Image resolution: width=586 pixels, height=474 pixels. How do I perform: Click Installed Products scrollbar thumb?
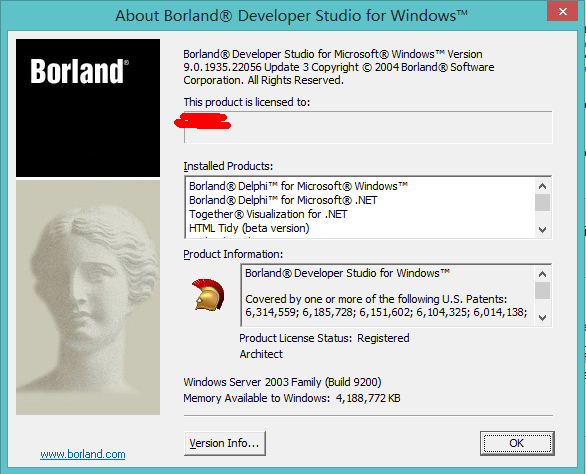[543, 202]
